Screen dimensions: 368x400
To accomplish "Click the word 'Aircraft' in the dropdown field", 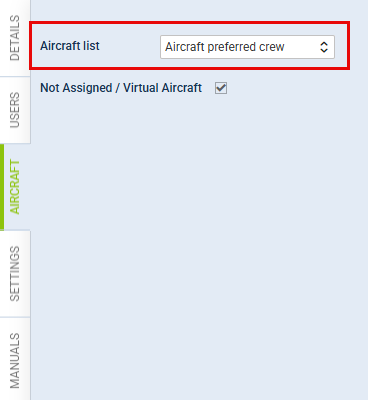I will coord(185,47).
